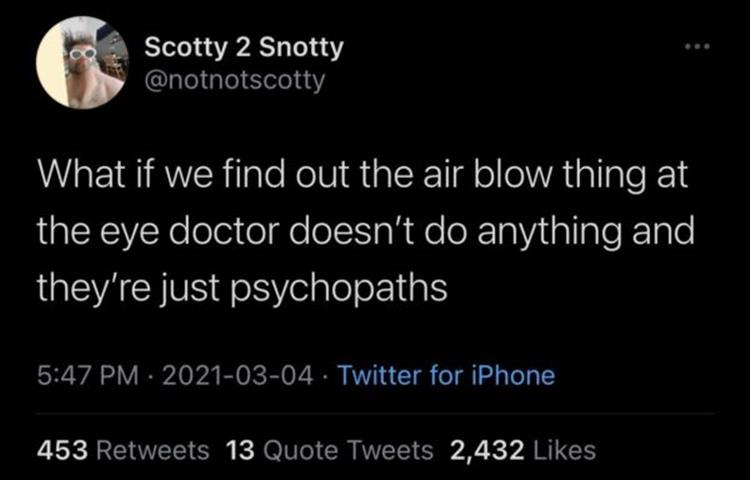Open the Twitter for iPhone source link
Viewport: 750px width, 480px height.
point(447,375)
